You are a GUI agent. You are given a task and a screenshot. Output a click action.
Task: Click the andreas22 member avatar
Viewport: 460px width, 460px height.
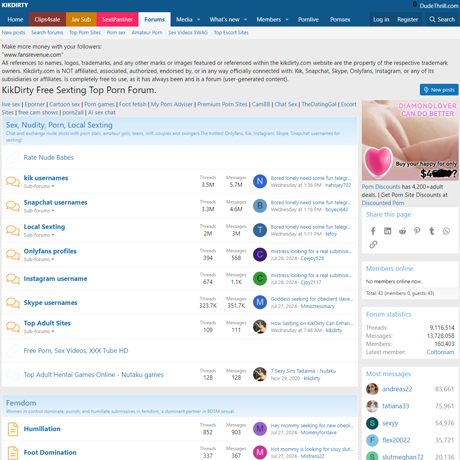pyautogui.click(x=372, y=389)
